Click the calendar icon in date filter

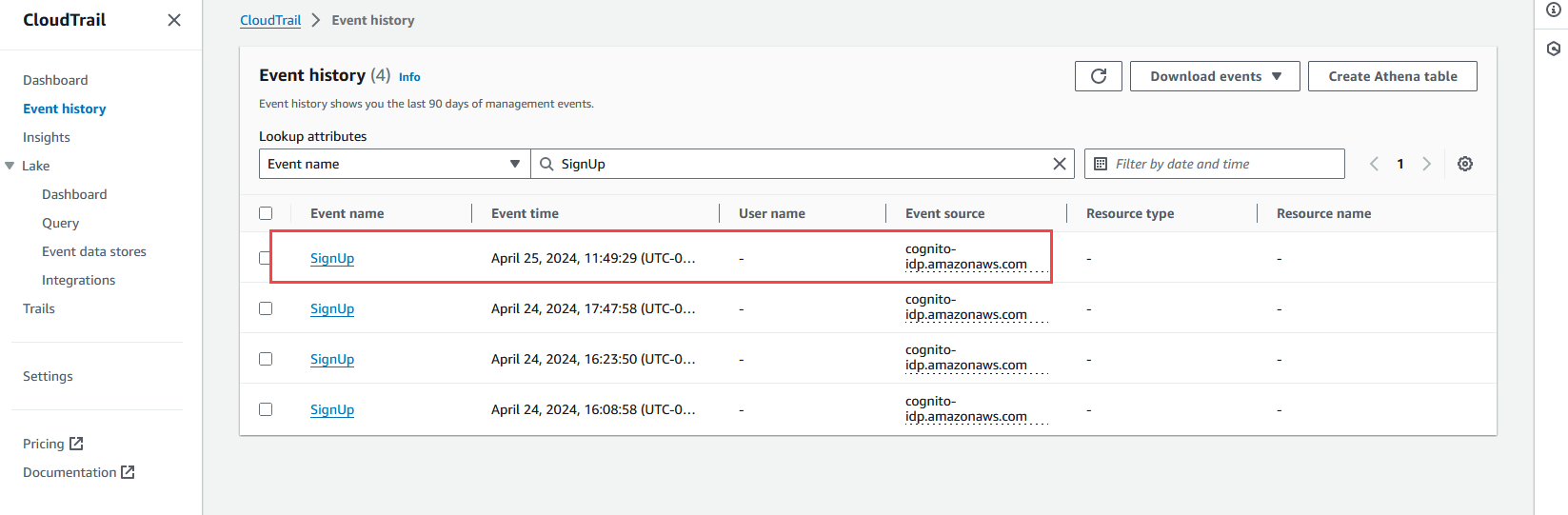1101,164
